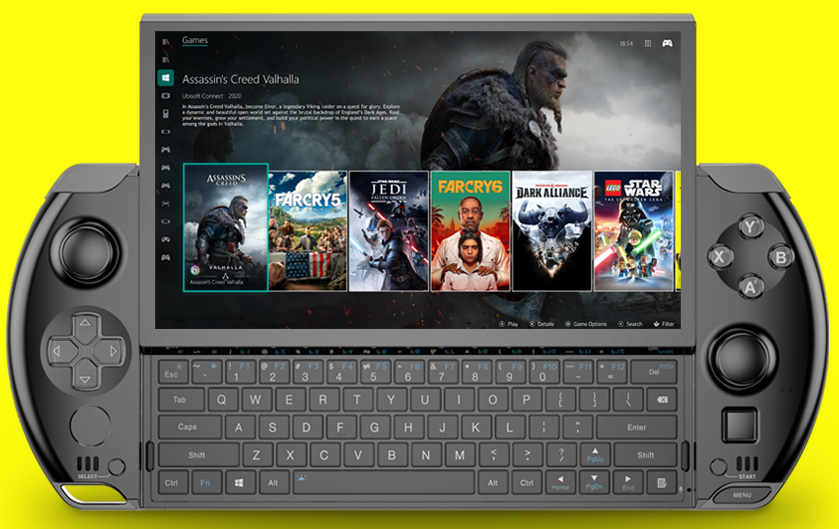
Task: Click the Assassin's Creed Valhalla title text
Action: [240, 79]
